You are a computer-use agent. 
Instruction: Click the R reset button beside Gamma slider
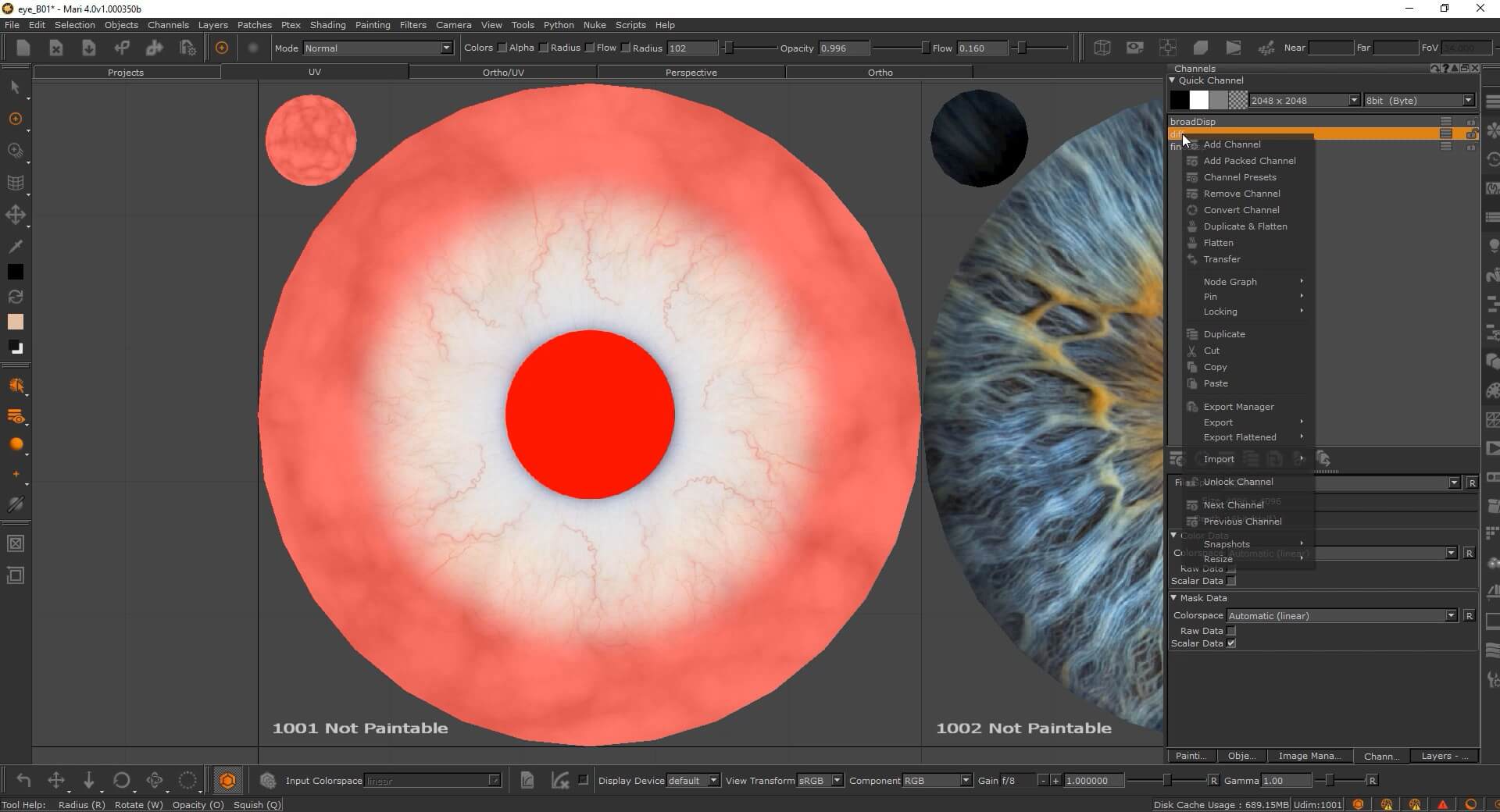point(1372,780)
